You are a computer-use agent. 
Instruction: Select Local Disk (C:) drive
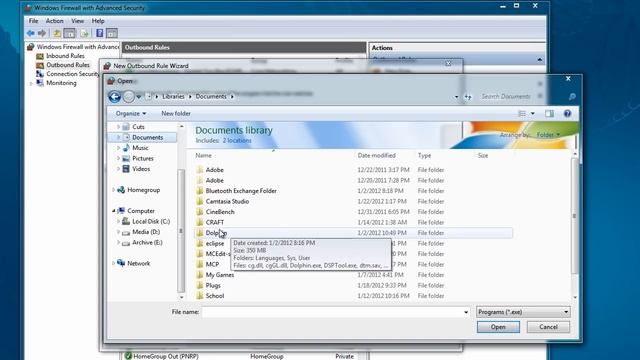pyautogui.click(x=147, y=221)
